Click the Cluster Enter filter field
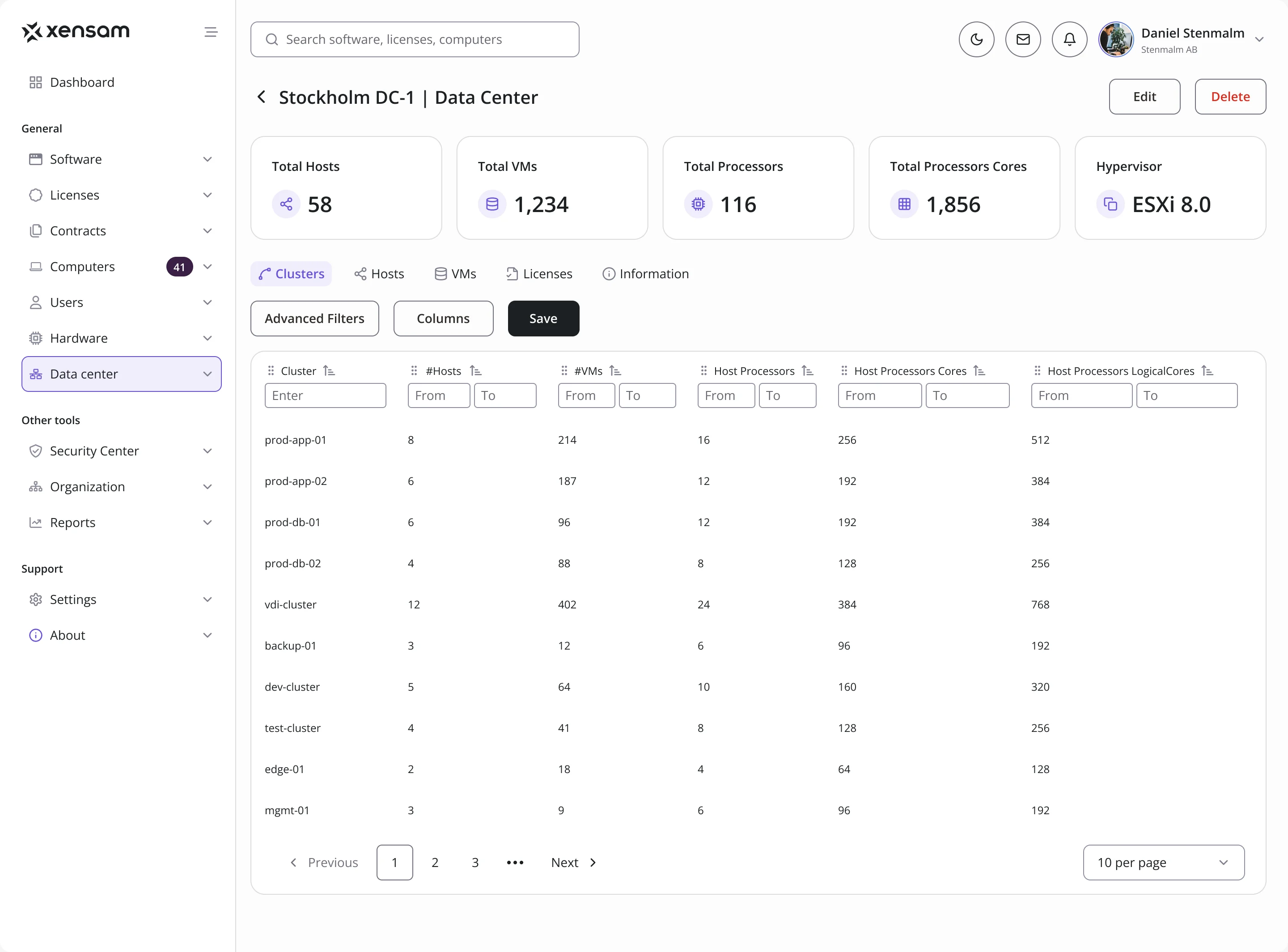Screen dimensions: 1288x952 326,395
